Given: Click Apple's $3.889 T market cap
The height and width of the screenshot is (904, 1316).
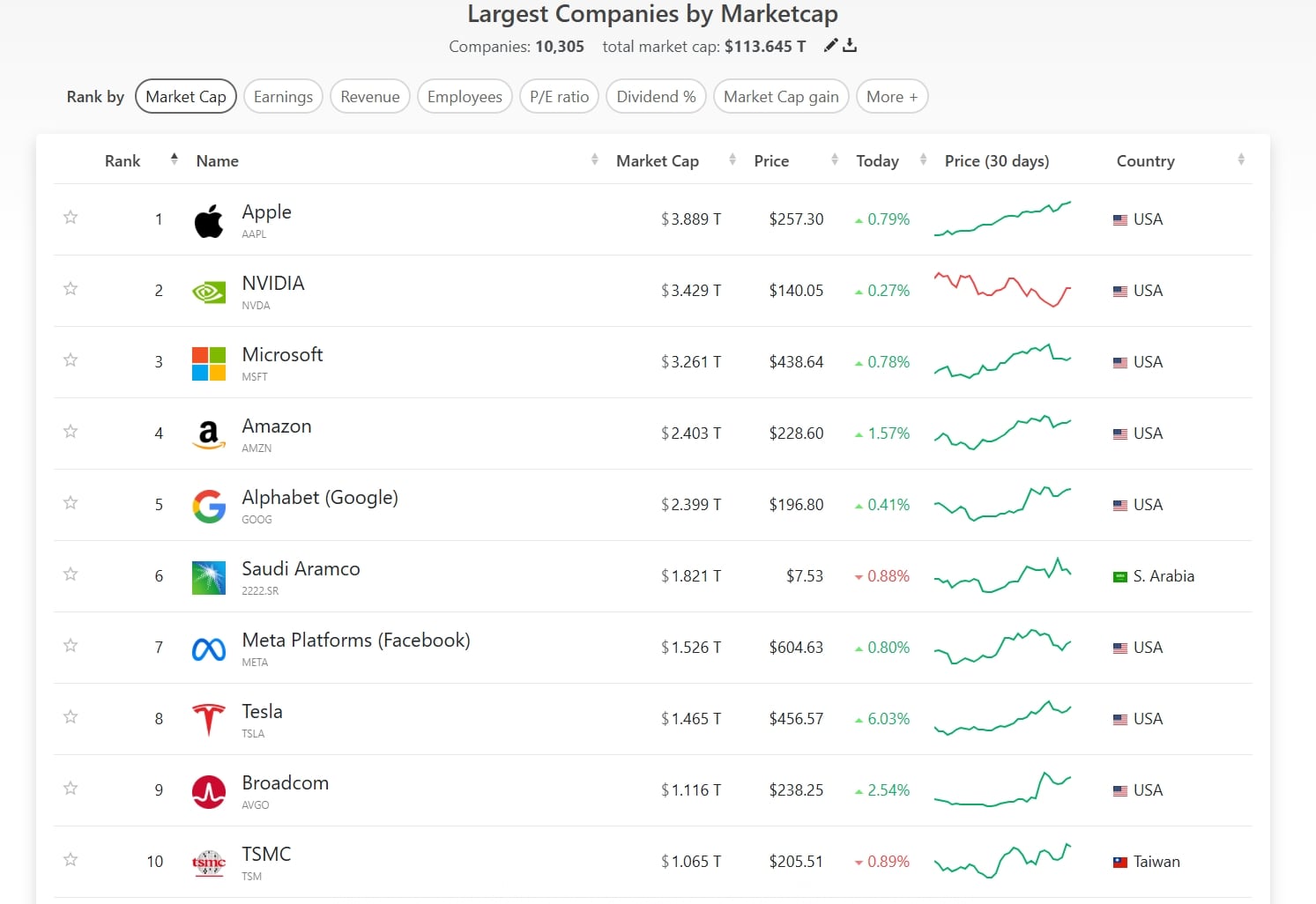Looking at the screenshot, I should coord(691,219).
